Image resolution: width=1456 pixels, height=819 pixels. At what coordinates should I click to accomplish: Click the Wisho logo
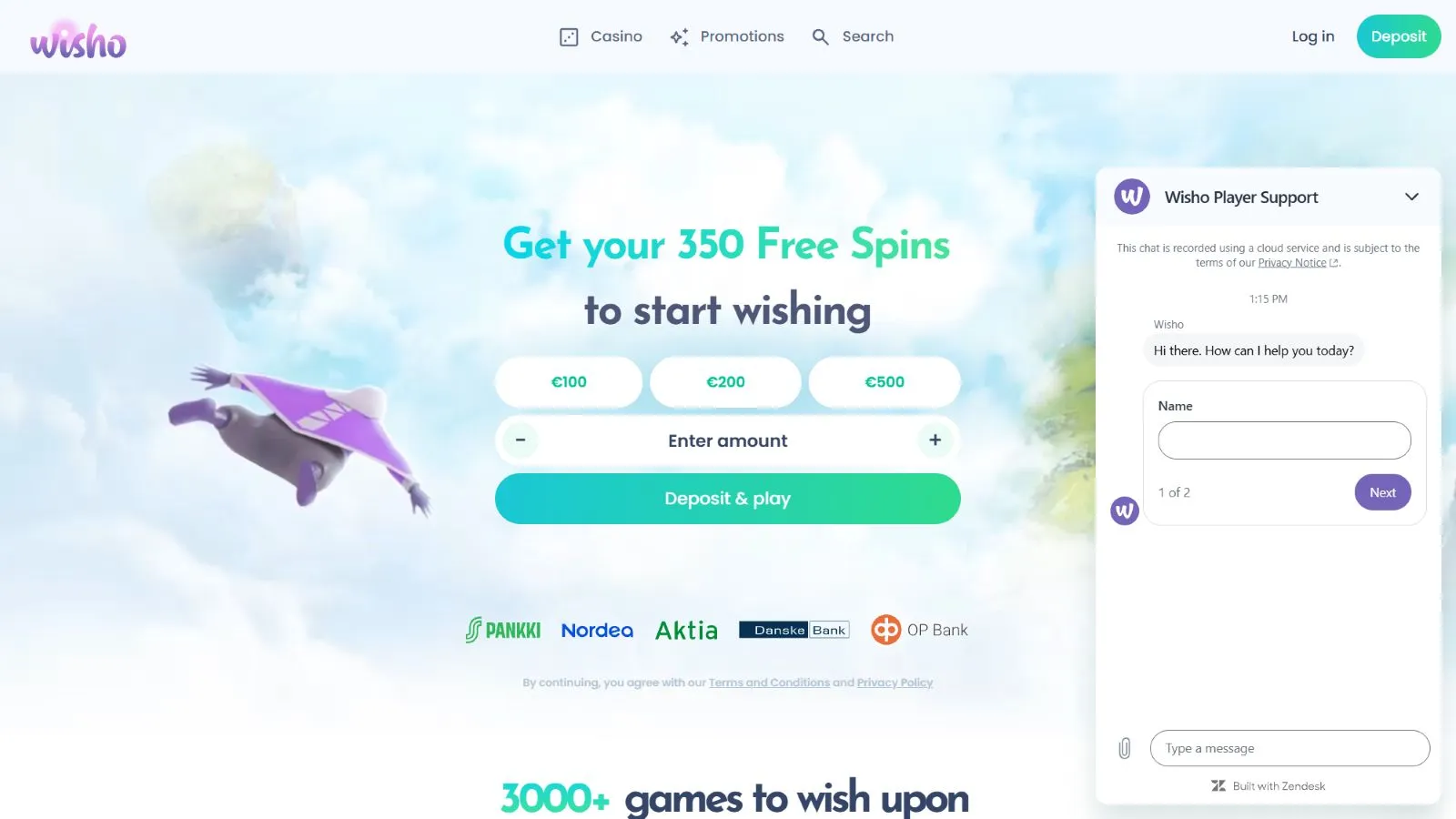coord(78,40)
